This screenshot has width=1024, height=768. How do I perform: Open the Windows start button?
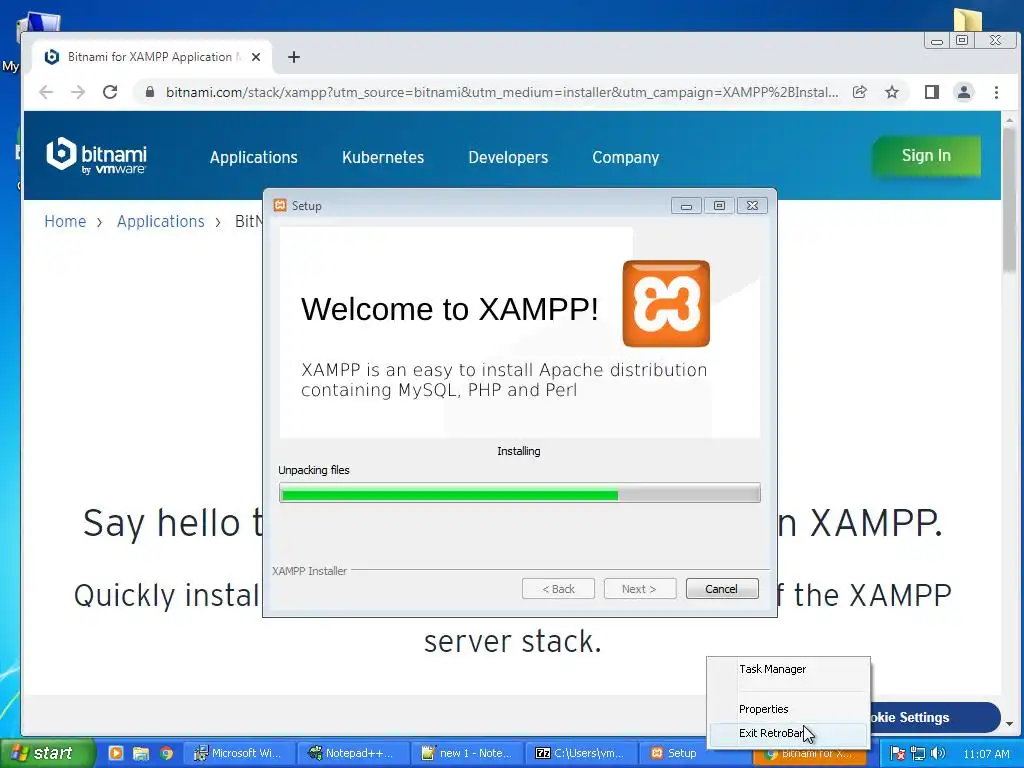47,753
